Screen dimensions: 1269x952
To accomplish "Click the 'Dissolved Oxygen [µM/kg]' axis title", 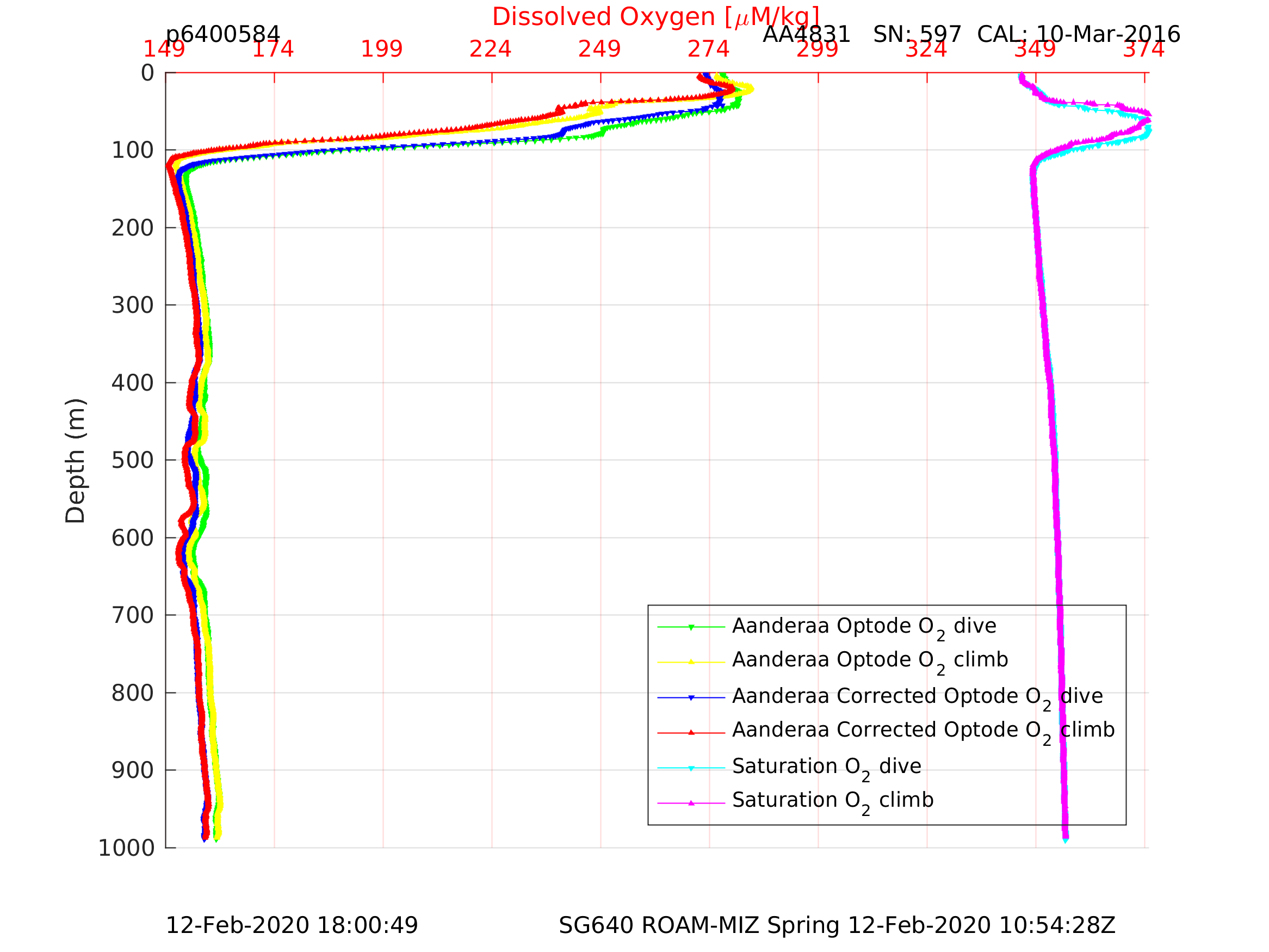I will pos(656,17).
